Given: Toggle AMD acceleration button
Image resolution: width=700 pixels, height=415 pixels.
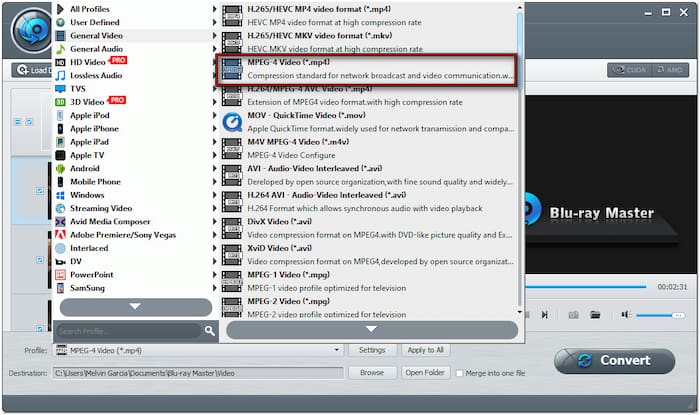Looking at the screenshot, I should click(x=670, y=70).
